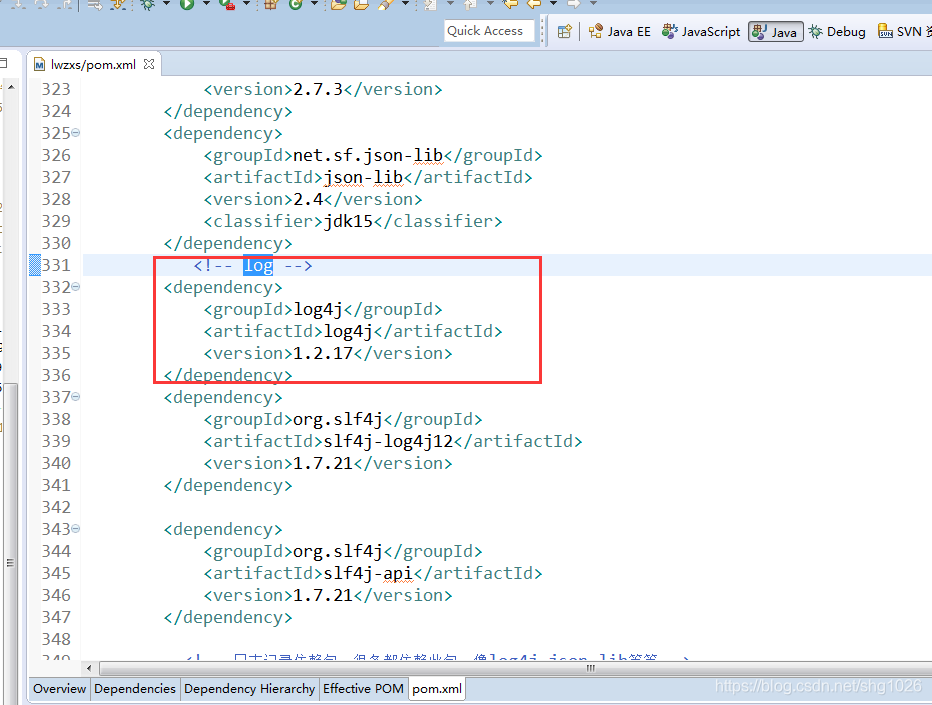Viewport: 932px width, 705px height.
Task: Click the version 2.7.3 text on line 323
Action: click(318, 89)
